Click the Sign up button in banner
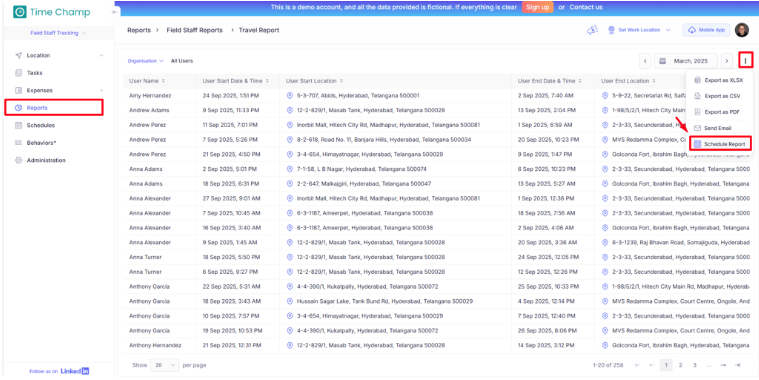The height and width of the screenshot is (380, 759). (537, 7)
